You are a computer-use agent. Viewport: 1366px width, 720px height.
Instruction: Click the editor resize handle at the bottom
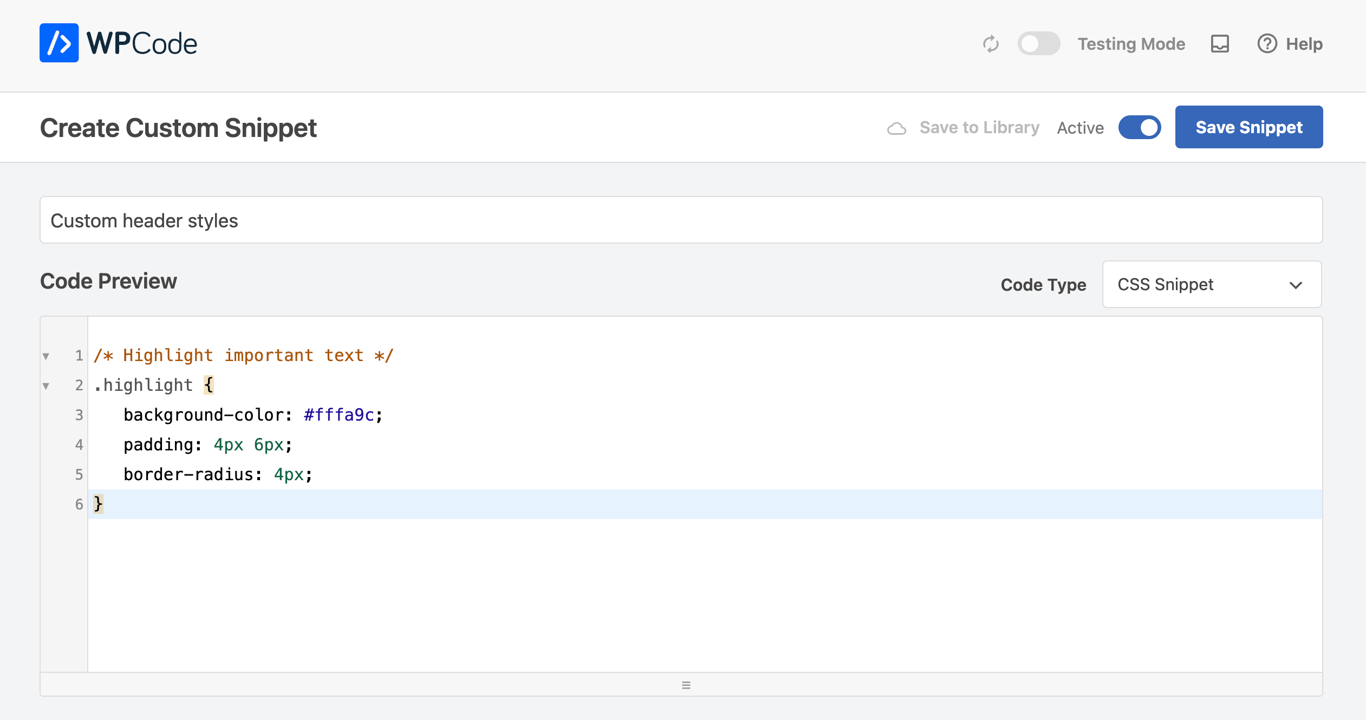[x=686, y=684]
